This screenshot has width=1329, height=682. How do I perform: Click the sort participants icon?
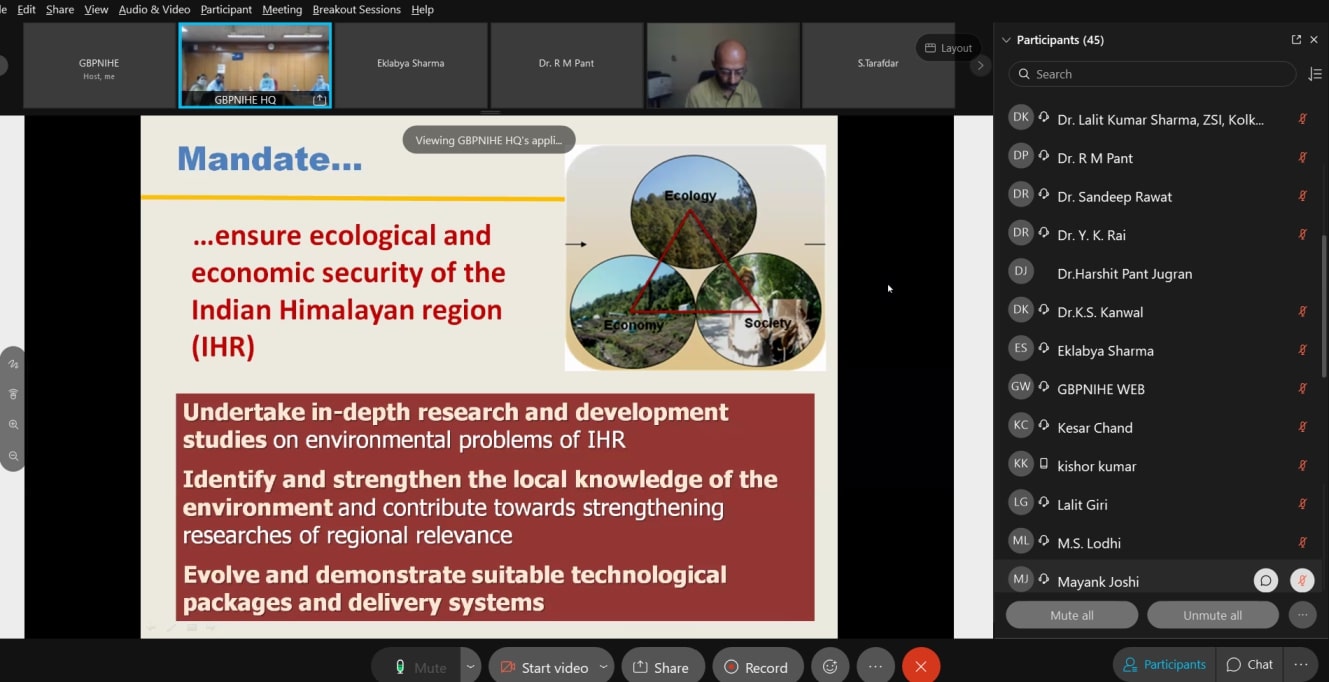coord(1315,74)
